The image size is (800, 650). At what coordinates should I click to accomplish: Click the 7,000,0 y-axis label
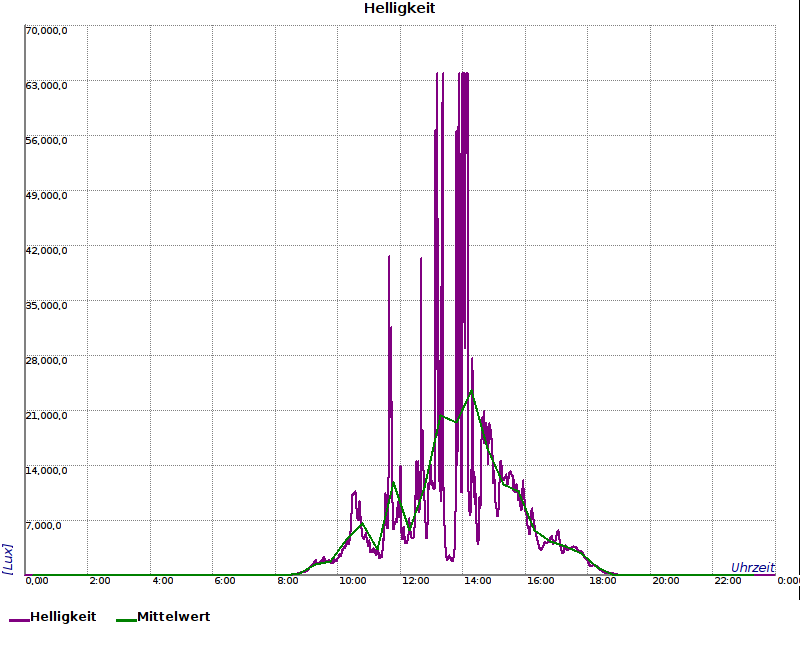(43, 526)
